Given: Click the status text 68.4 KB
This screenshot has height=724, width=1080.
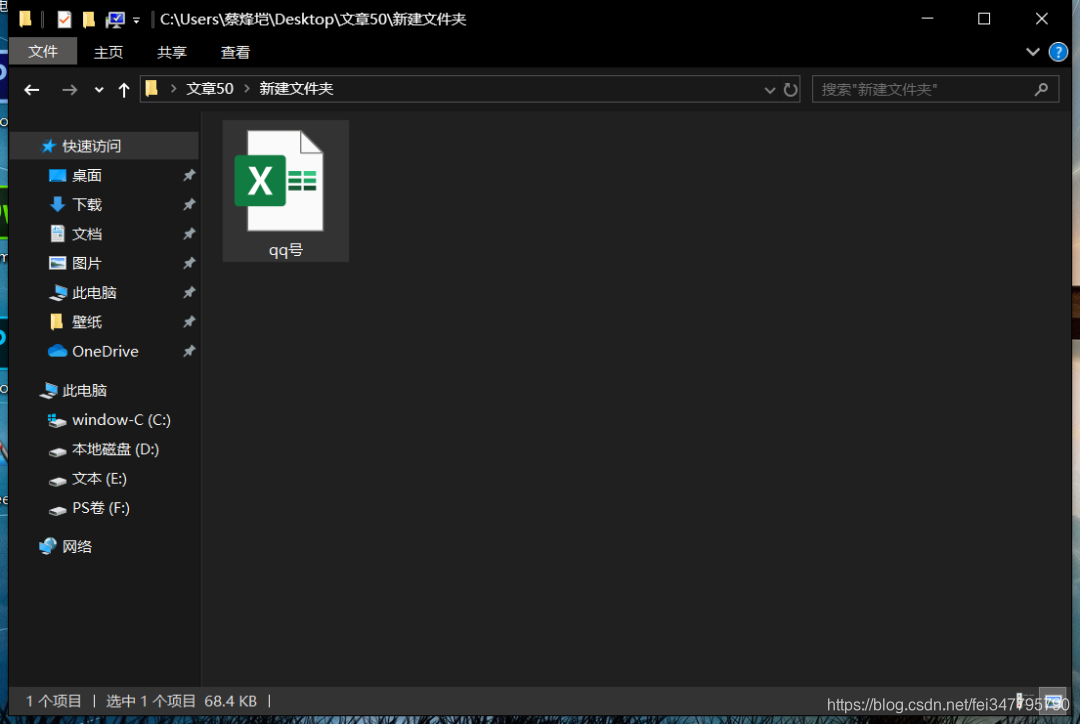Looking at the screenshot, I should coord(231,701).
